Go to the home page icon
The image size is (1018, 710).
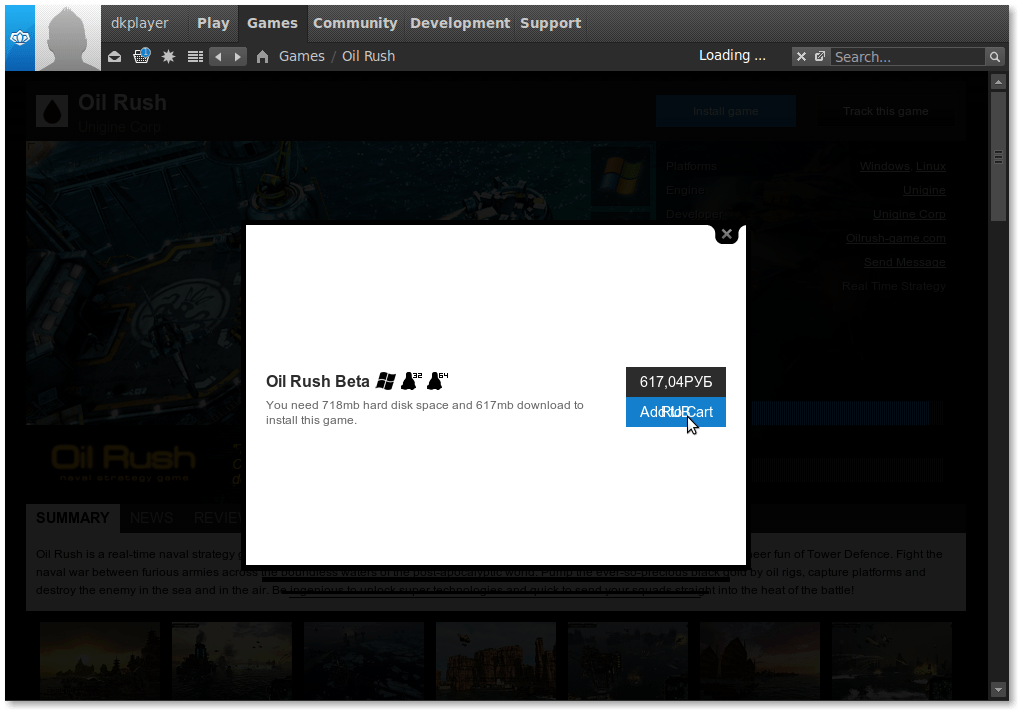262,57
